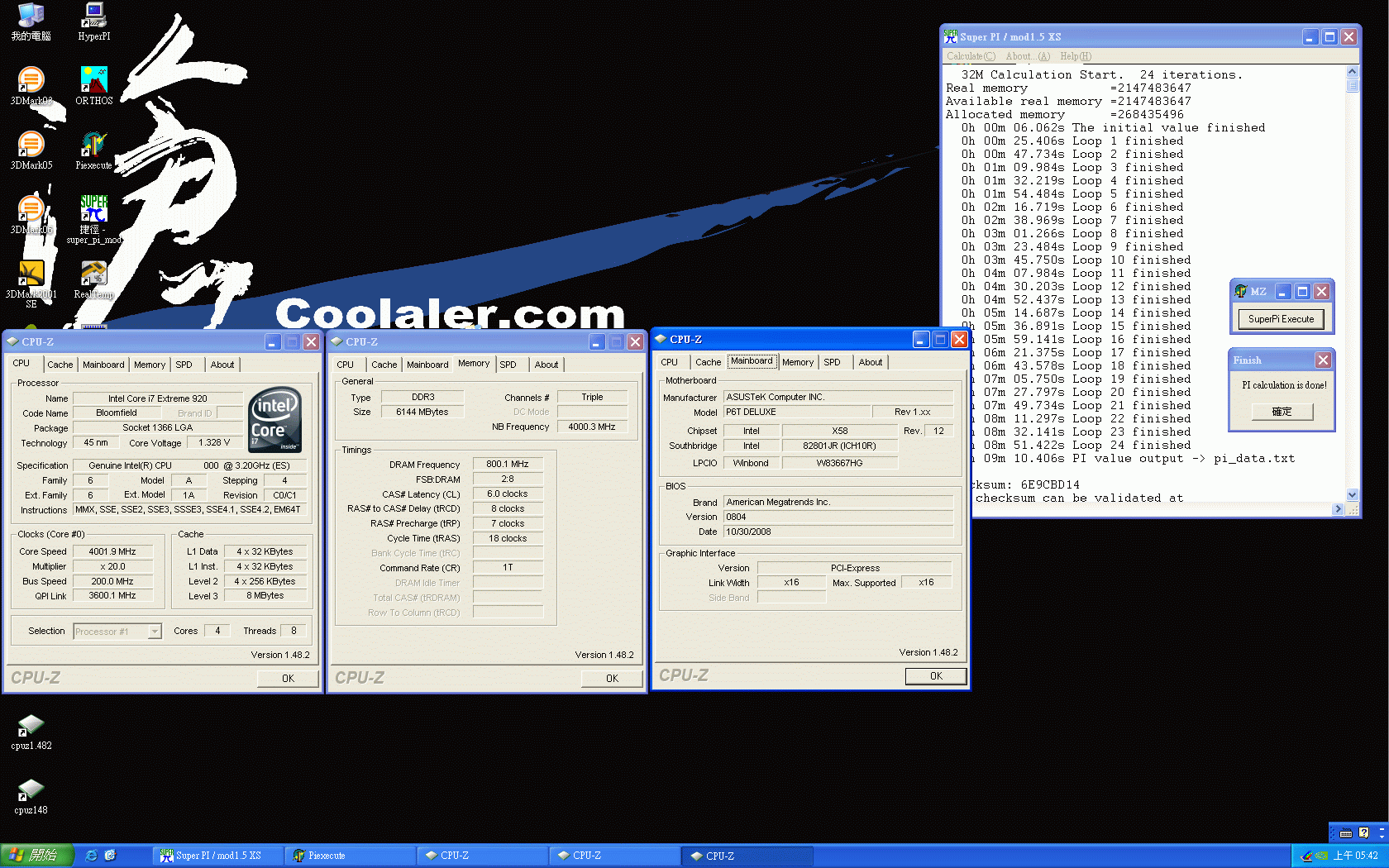The height and width of the screenshot is (868, 1389).
Task: Click the language bar keyboard icon
Action: tap(1346, 833)
